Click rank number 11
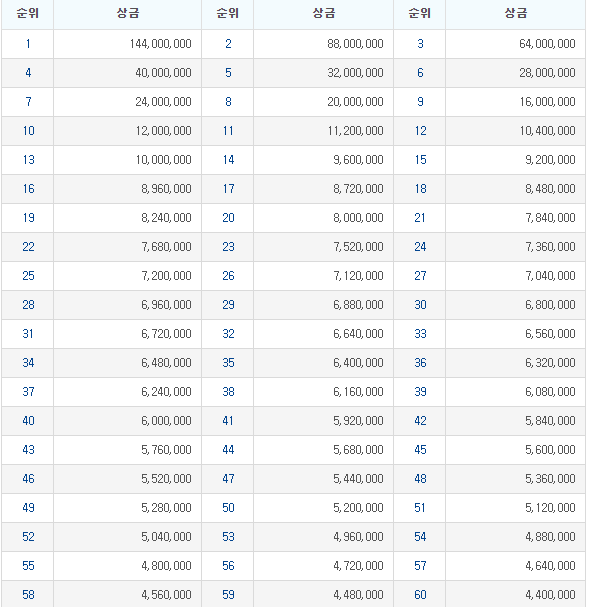The width and height of the screenshot is (589, 607). point(228,131)
